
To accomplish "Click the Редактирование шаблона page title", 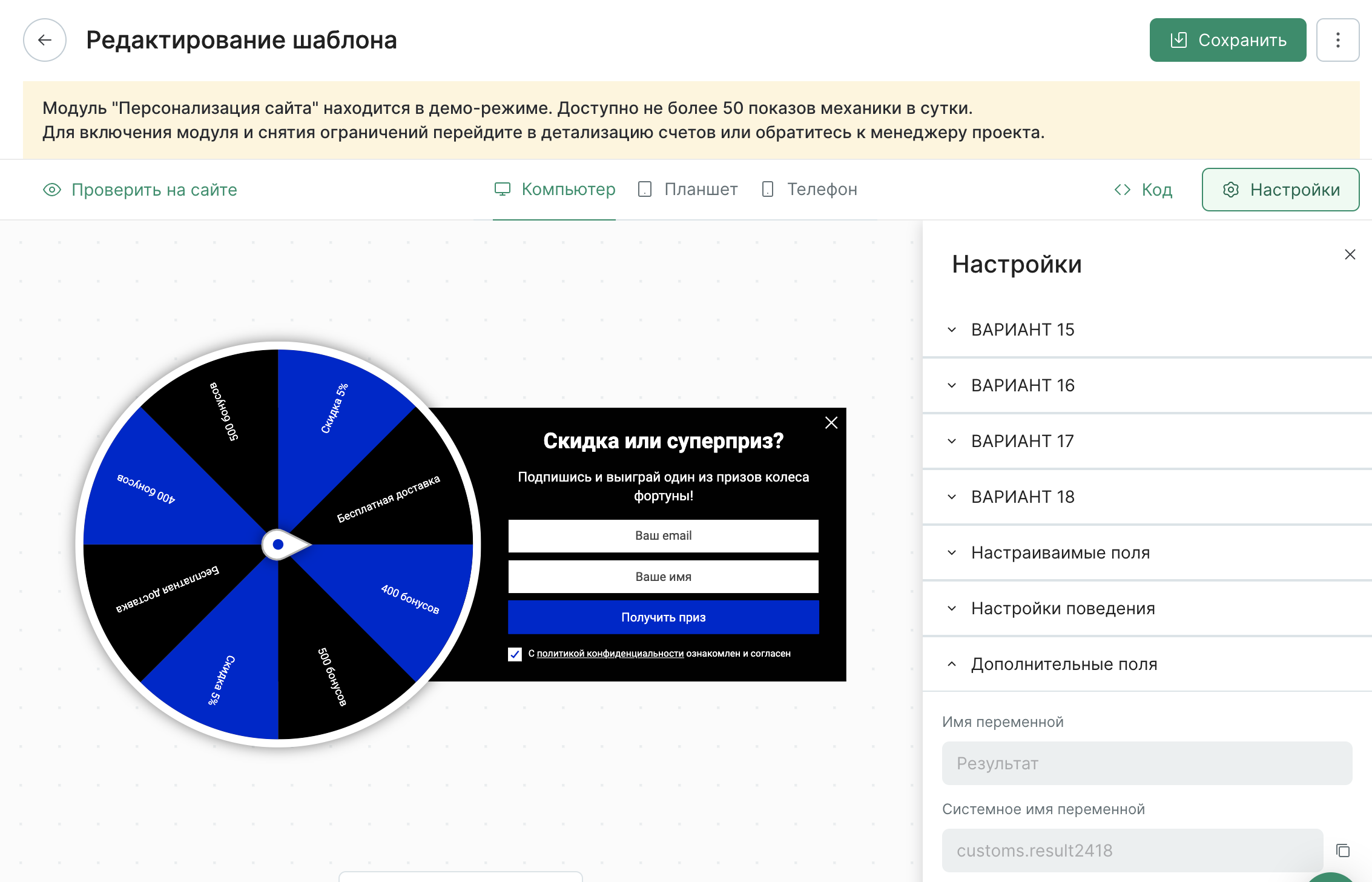I will [x=242, y=40].
